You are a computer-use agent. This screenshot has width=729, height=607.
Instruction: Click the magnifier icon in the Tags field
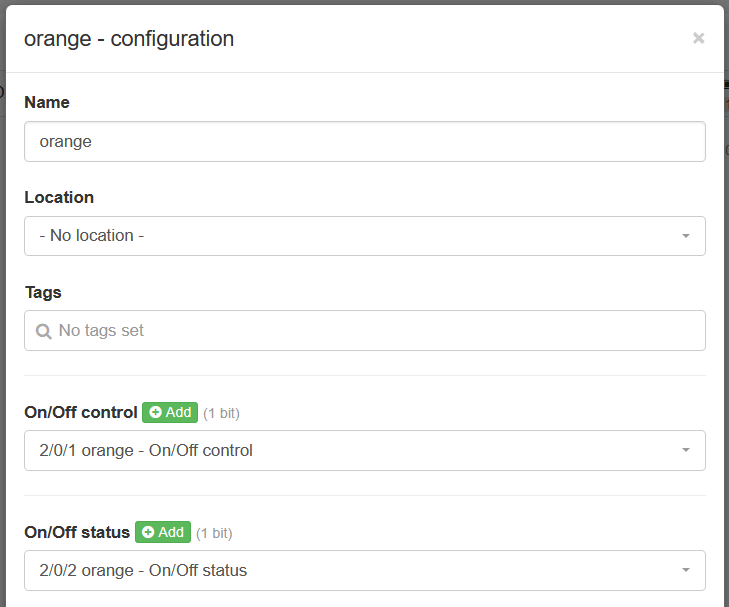pos(44,331)
